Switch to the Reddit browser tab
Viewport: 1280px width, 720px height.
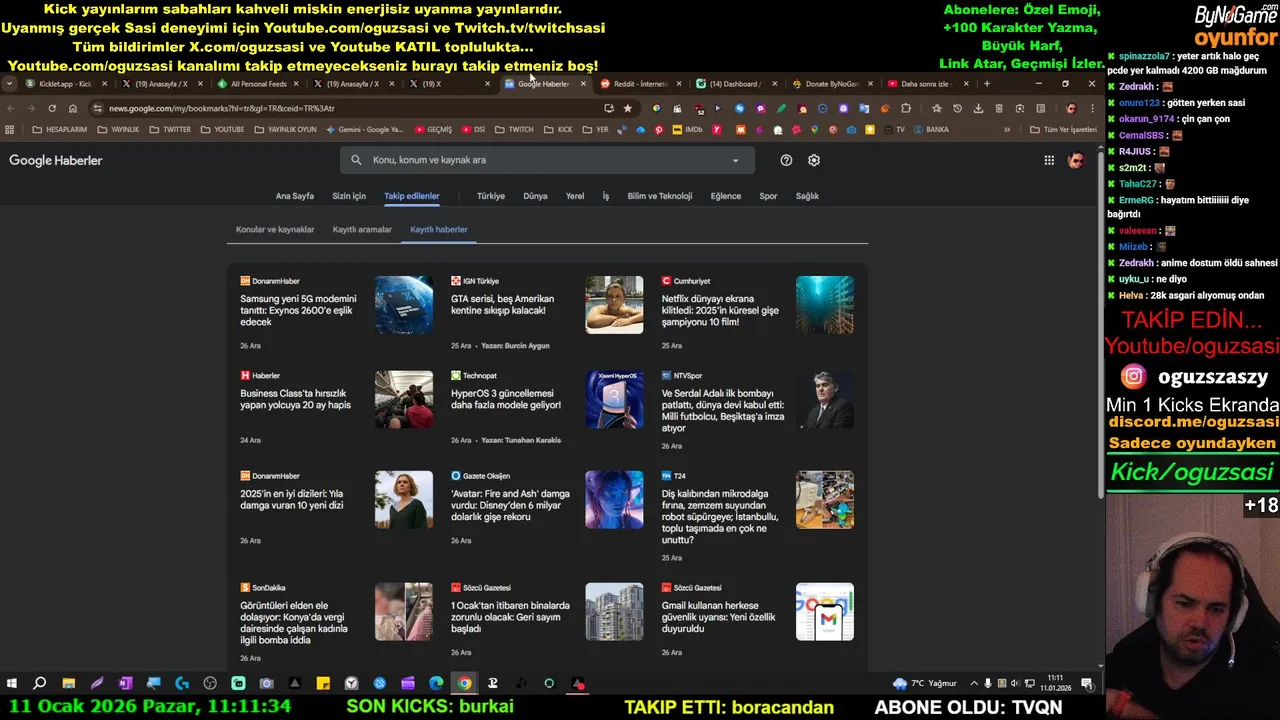(640, 84)
